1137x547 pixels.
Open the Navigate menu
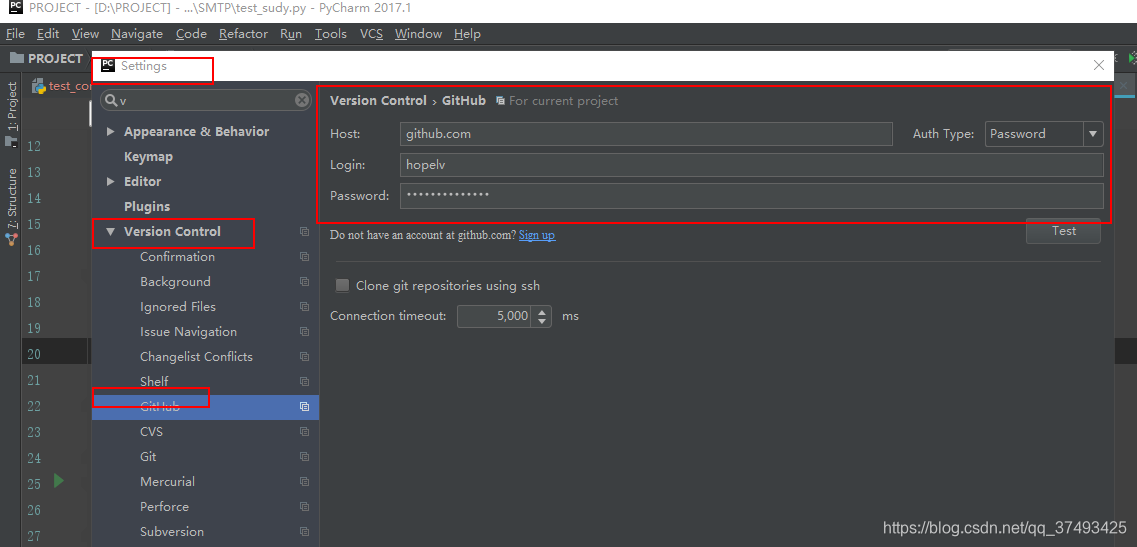(x=137, y=33)
